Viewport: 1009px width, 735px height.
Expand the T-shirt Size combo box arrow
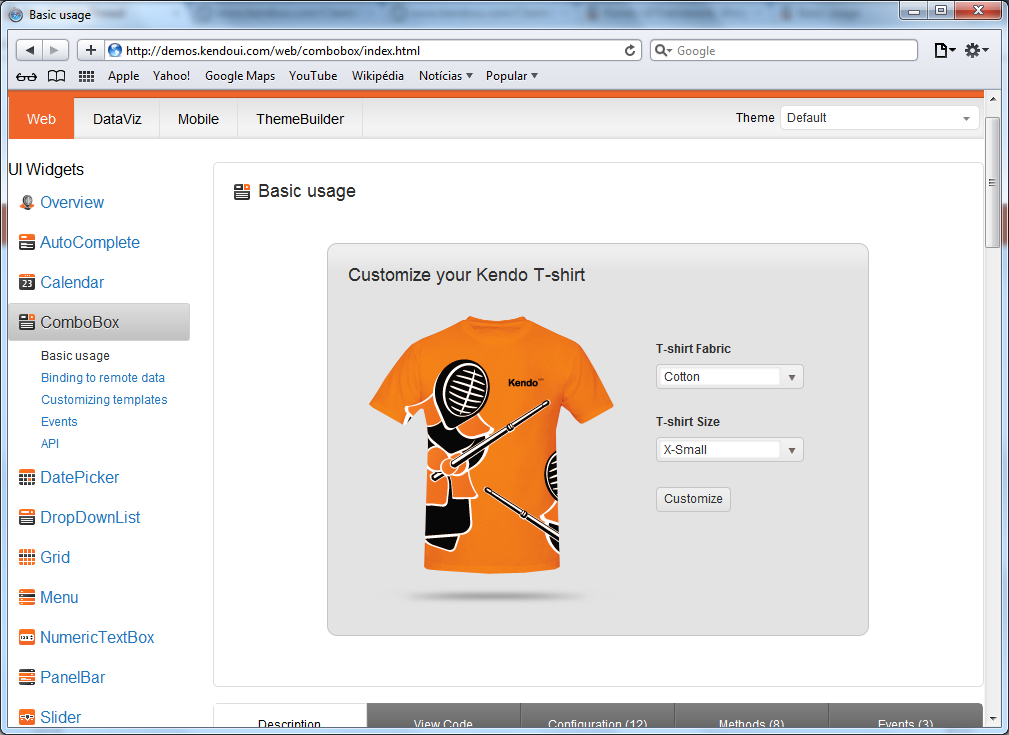click(x=791, y=450)
